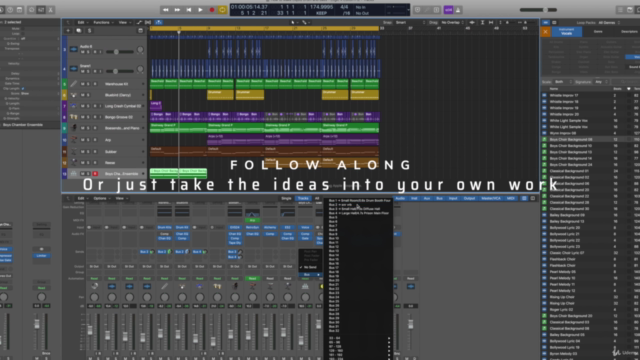The width and height of the screenshot is (640, 360).
Task: Click the orange reset X button in Loop Browser
Action: [x=546, y=31]
